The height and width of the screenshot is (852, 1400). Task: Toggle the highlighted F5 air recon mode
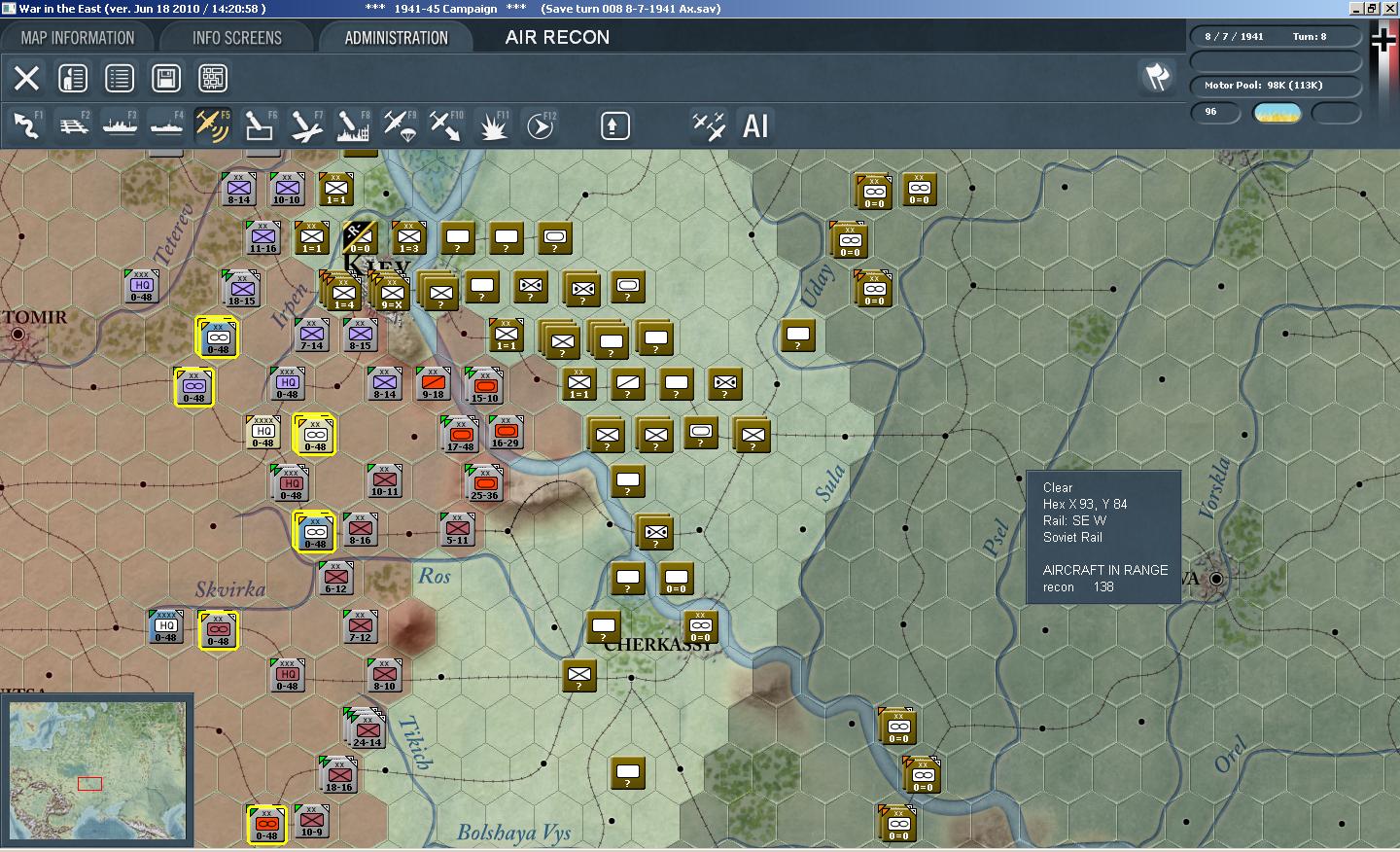213,125
